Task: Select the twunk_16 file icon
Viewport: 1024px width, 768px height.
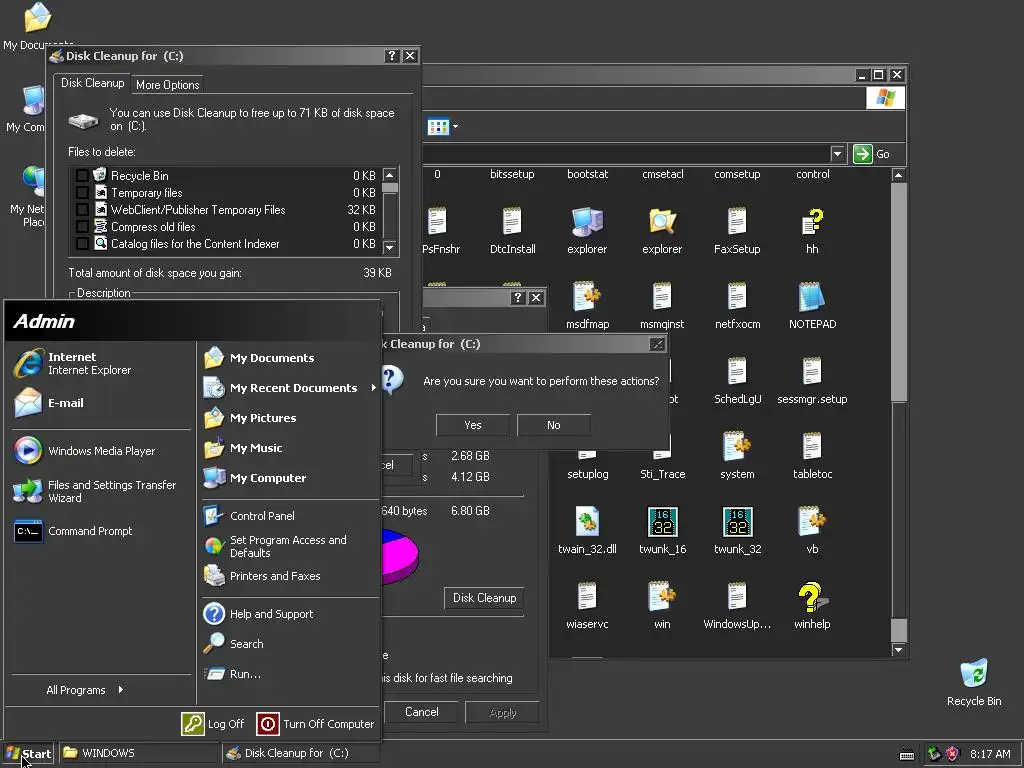Action: [662, 530]
